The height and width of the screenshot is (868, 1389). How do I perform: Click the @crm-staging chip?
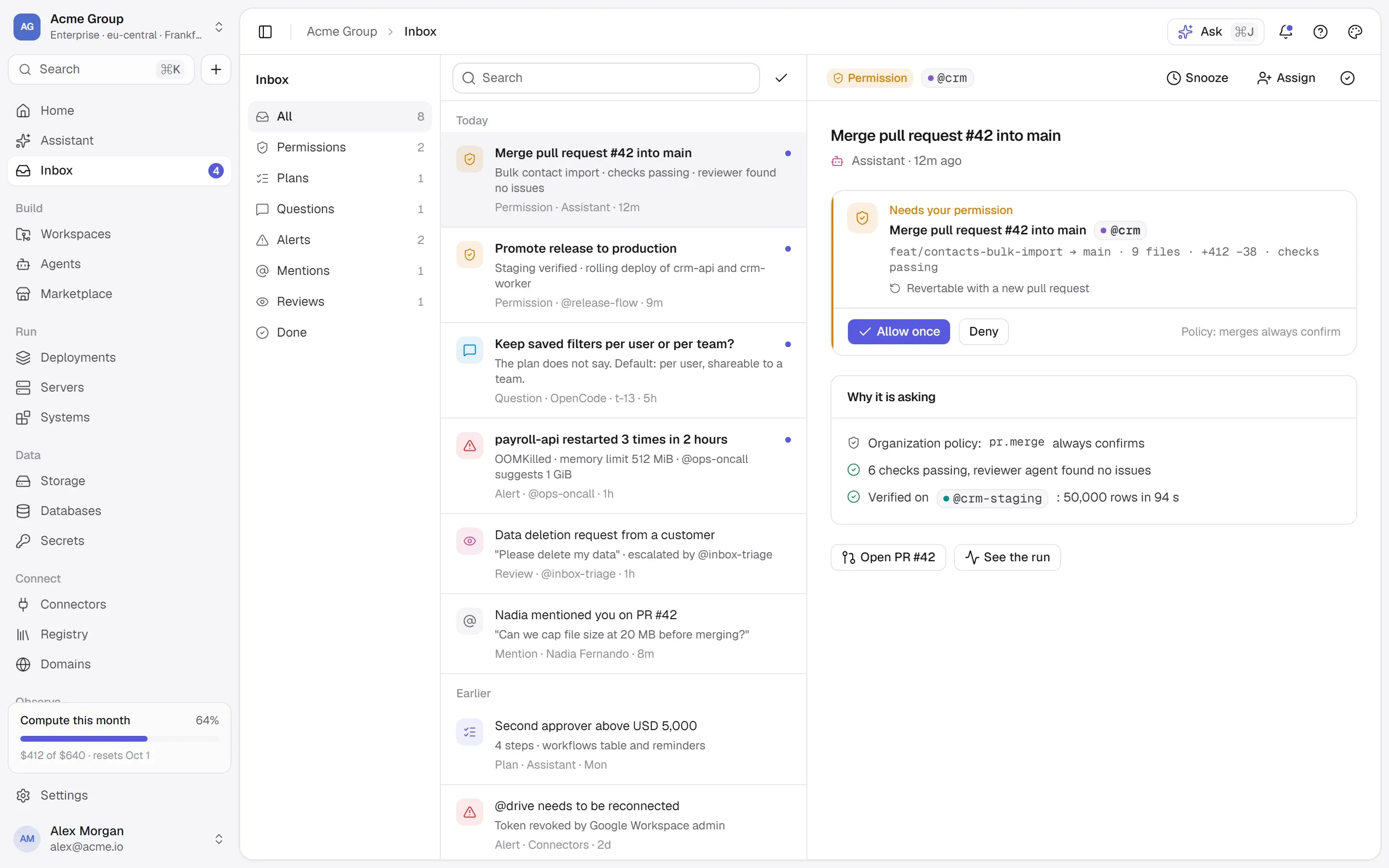992,498
